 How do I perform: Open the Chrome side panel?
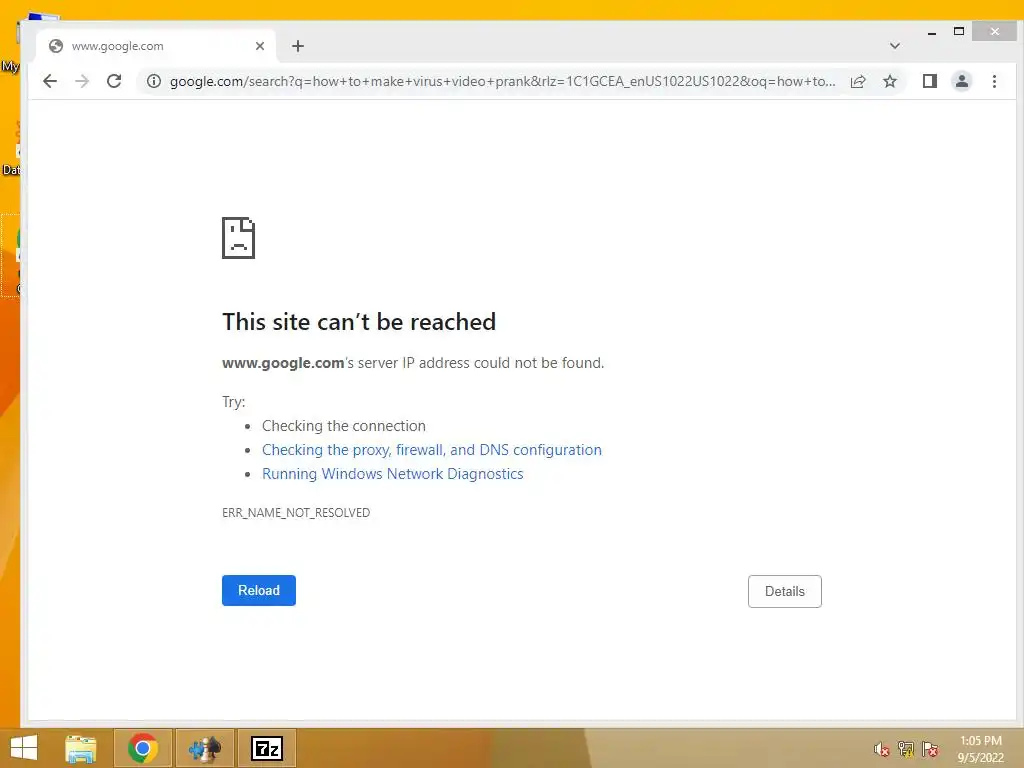929,81
